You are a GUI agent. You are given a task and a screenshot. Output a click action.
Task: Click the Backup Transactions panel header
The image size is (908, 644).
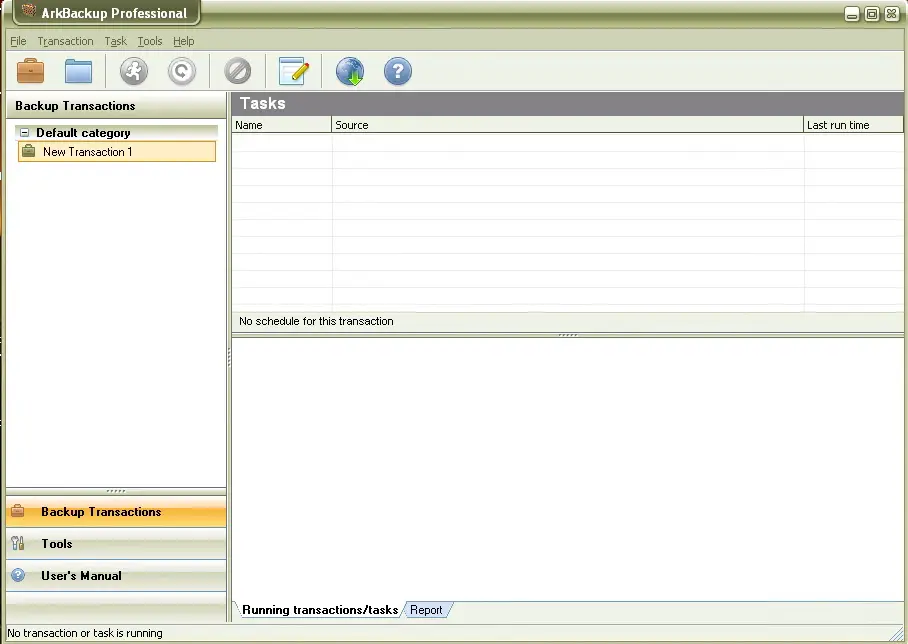(x=116, y=106)
